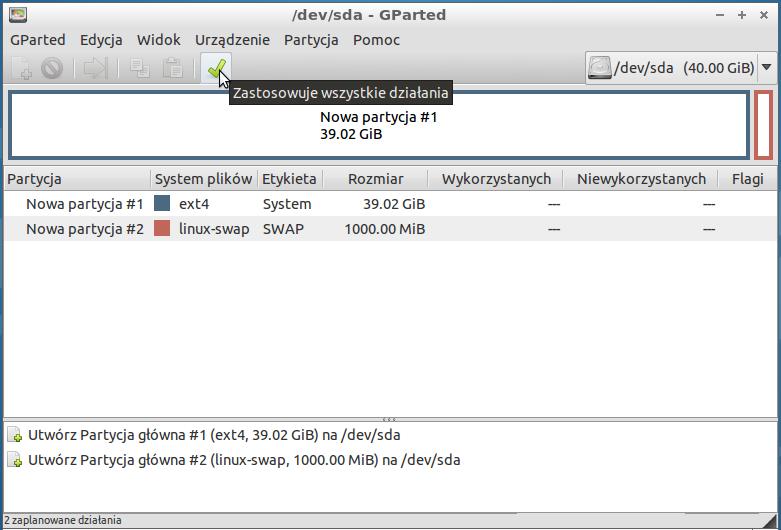Viewport: 781px width, 530px height.
Task: Click the 1000.00 MiB size cell
Action: (385, 229)
